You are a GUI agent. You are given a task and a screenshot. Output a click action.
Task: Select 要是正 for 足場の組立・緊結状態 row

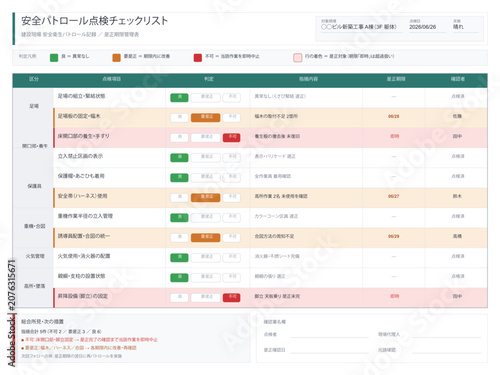point(205,97)
